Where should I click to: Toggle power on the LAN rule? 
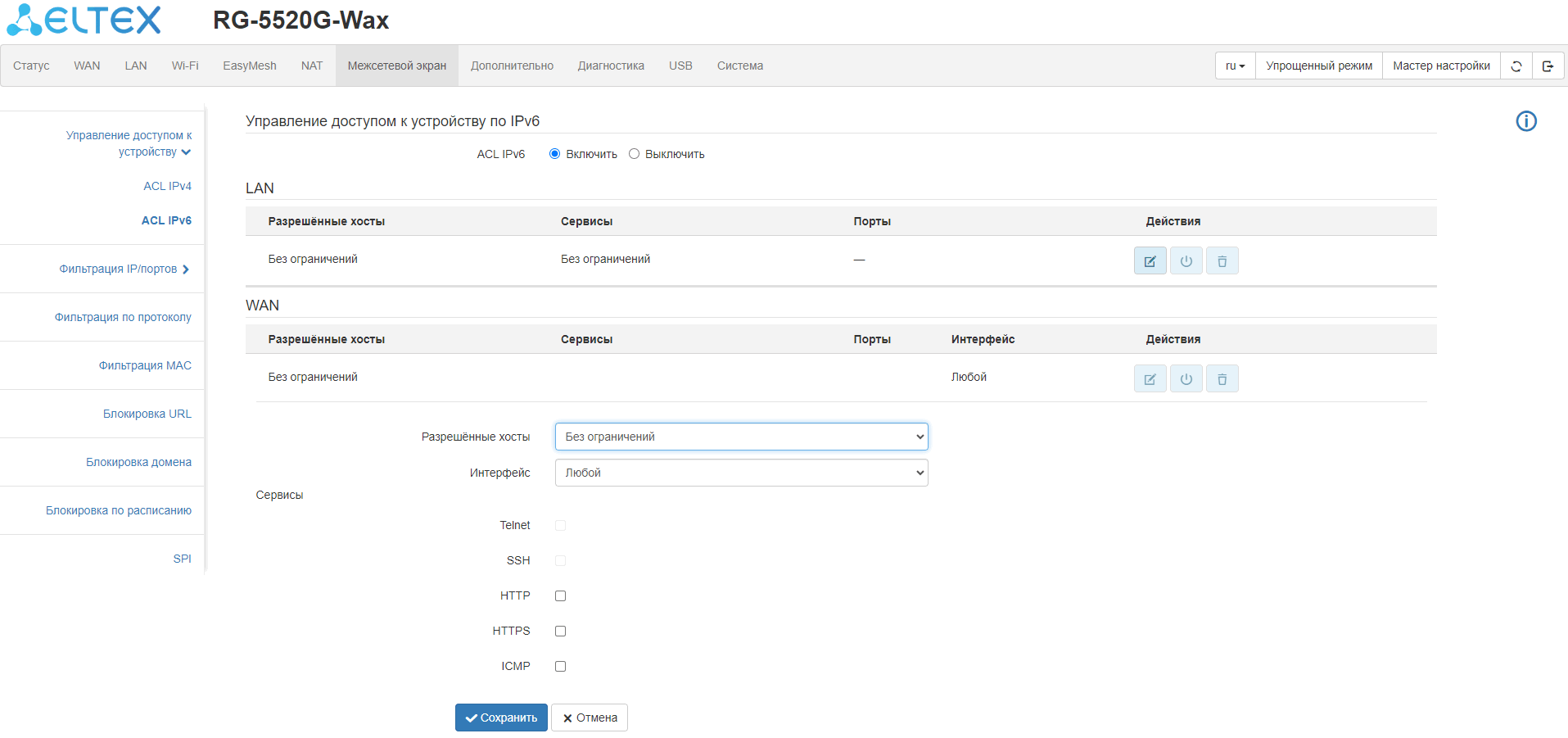[1186, 261]
